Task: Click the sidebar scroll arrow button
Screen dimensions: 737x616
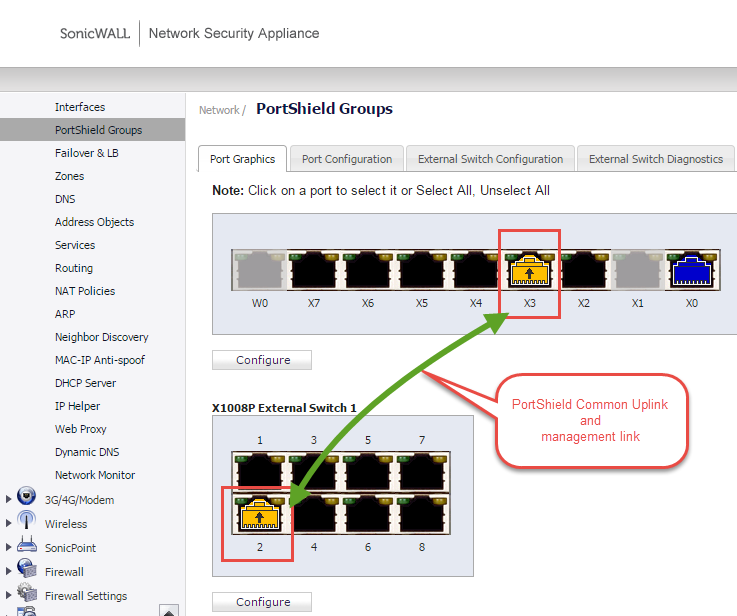Action: (170, 610)
